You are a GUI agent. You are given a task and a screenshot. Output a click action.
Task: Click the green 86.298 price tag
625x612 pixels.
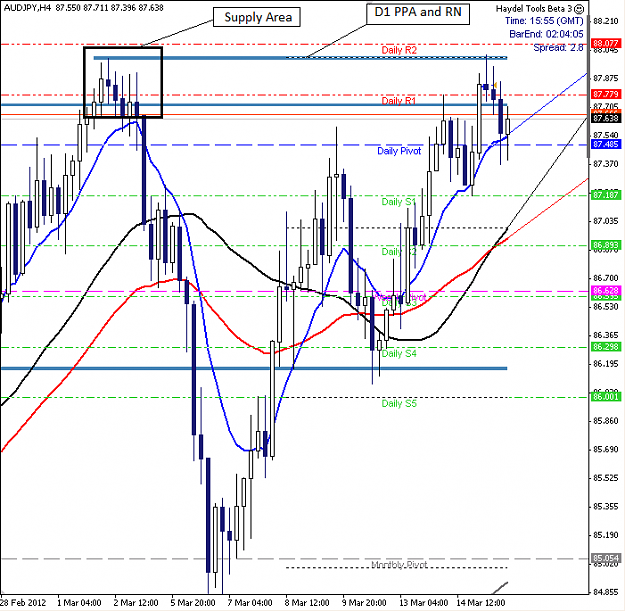pos(606,347)
